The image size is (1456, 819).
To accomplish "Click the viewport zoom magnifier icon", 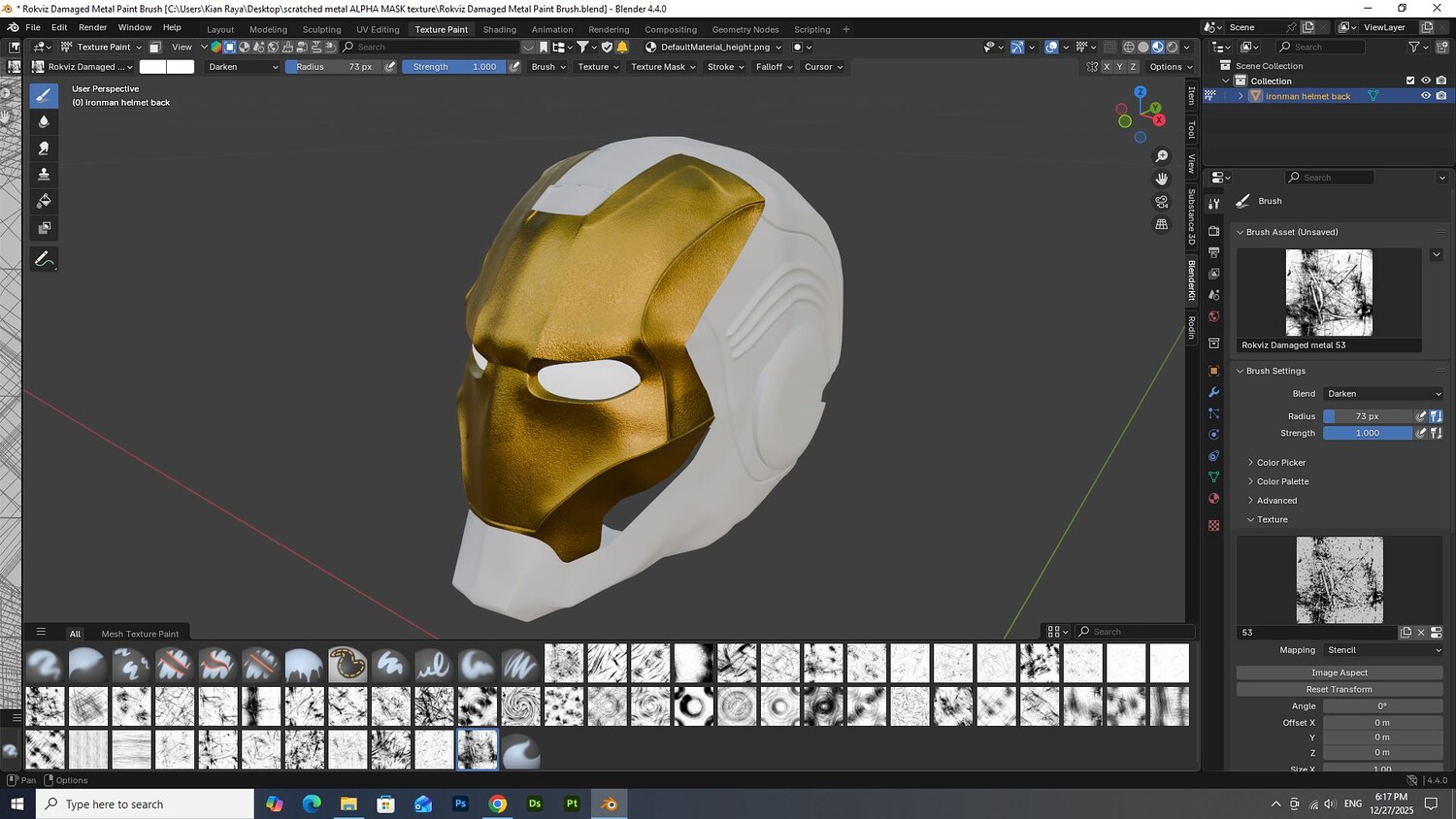I will pyautogui.click(x=1162, y=156).
